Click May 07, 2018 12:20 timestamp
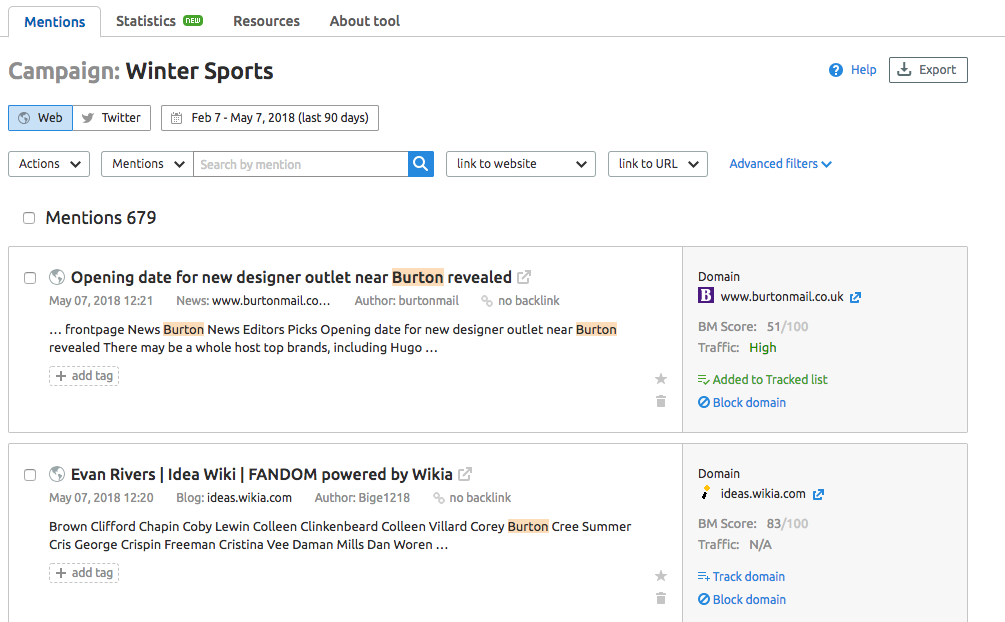This screenshot has height=622, width=1005. [x=101, y=498]
